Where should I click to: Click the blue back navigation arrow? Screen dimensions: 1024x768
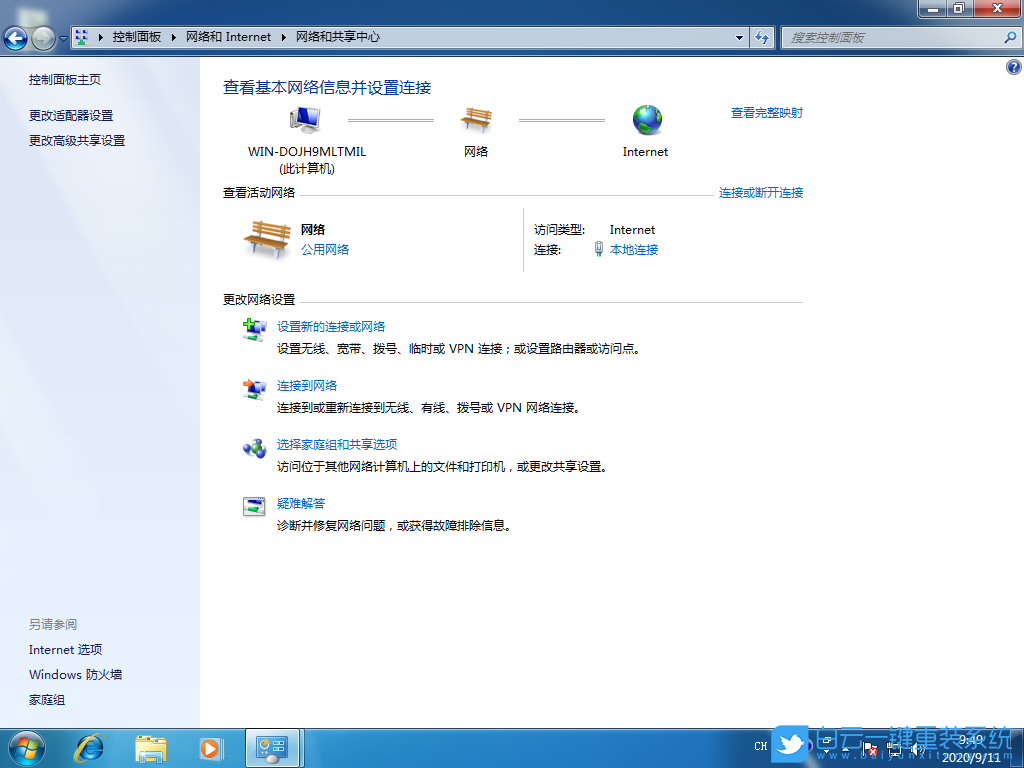[x=16, y=38]
